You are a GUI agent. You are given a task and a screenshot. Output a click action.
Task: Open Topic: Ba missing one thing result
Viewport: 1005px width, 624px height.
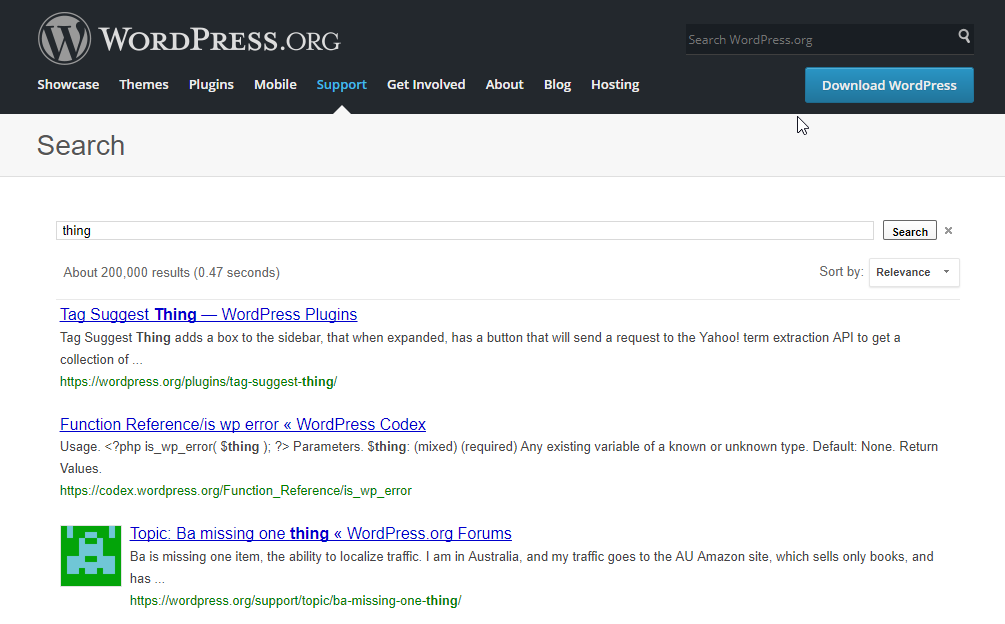click(x=320, y=534)
